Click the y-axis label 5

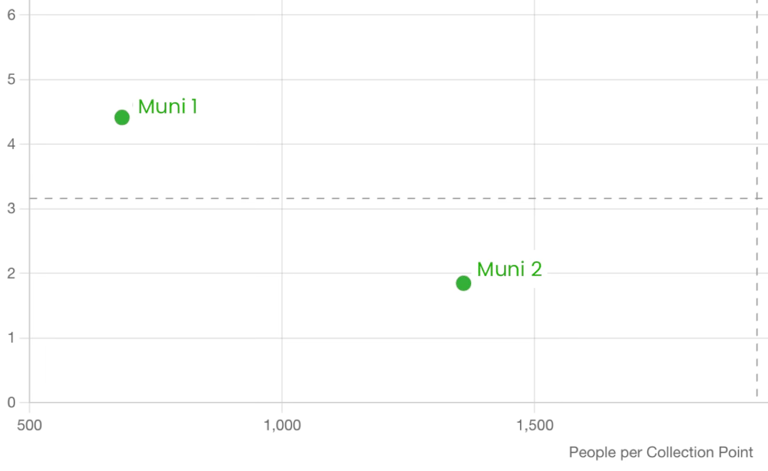point(11,79)
